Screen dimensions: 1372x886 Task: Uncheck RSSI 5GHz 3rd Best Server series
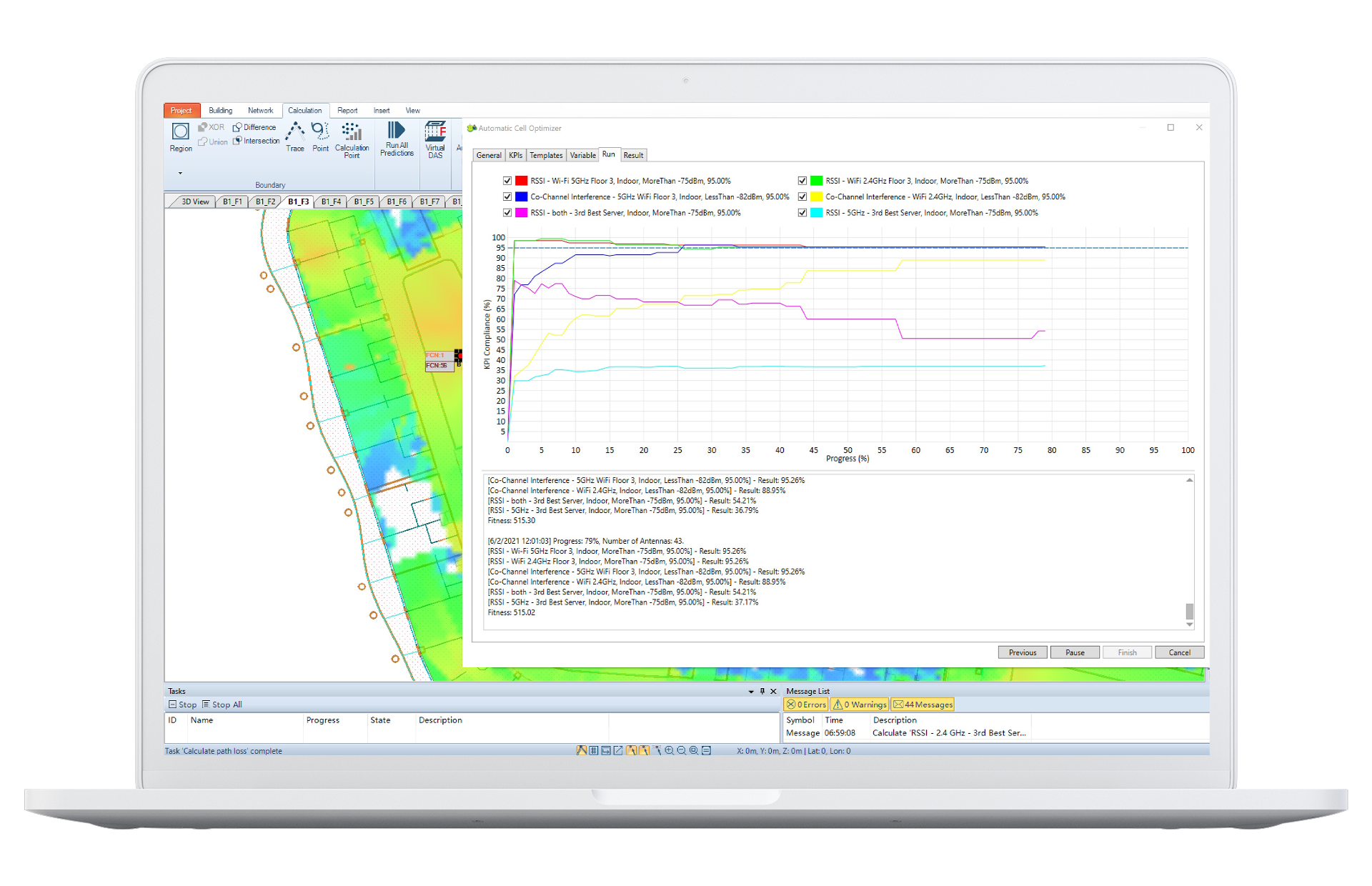(802, 212)
